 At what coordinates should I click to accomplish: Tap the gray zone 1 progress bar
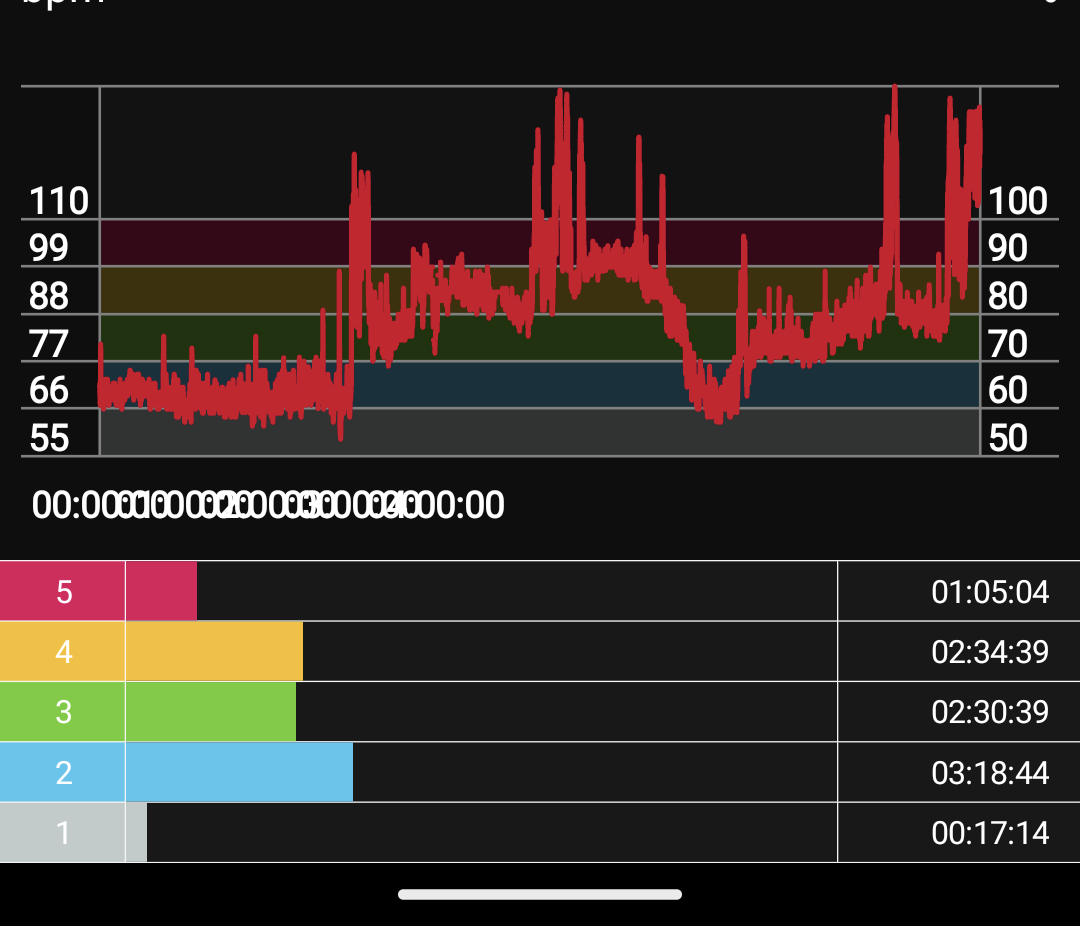tap(136, 832)
